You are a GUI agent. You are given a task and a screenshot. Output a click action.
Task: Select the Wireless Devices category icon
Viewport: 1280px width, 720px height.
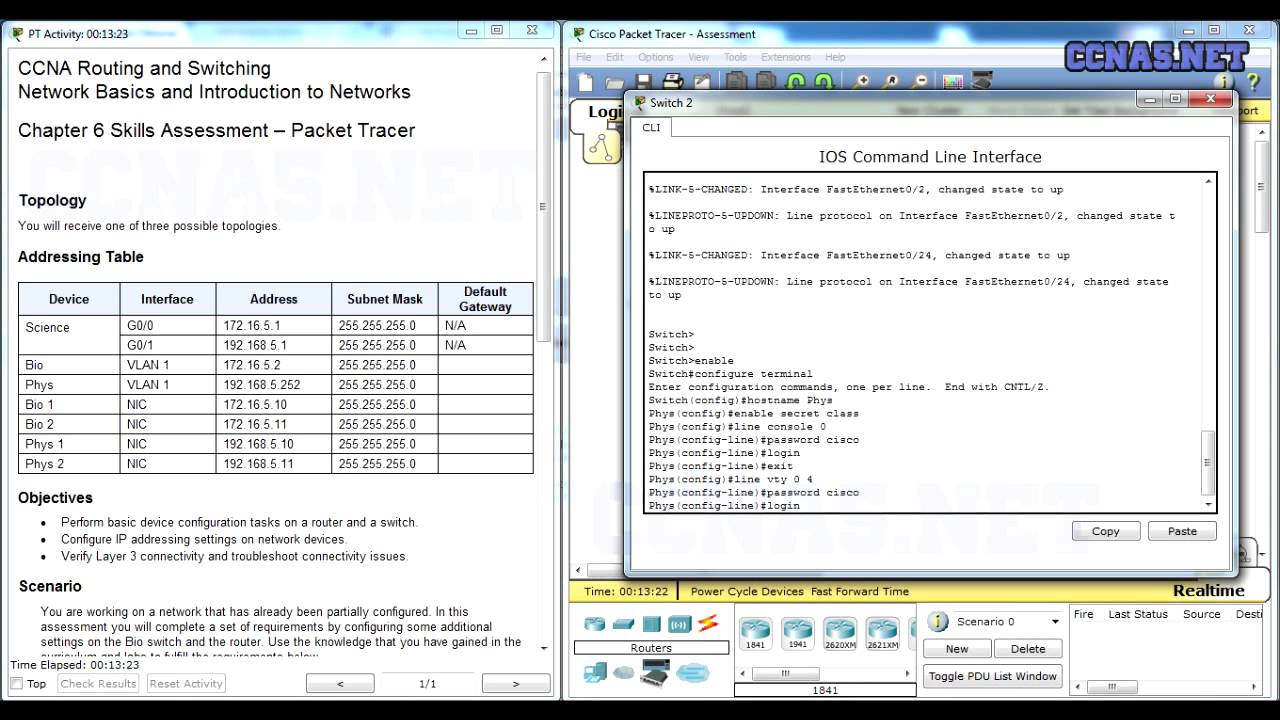(x=680, y=624)
